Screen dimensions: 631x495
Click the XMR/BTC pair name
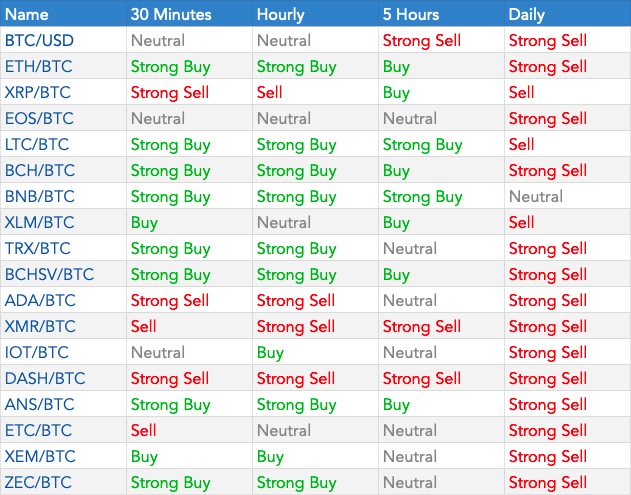(x=39, y=327)
